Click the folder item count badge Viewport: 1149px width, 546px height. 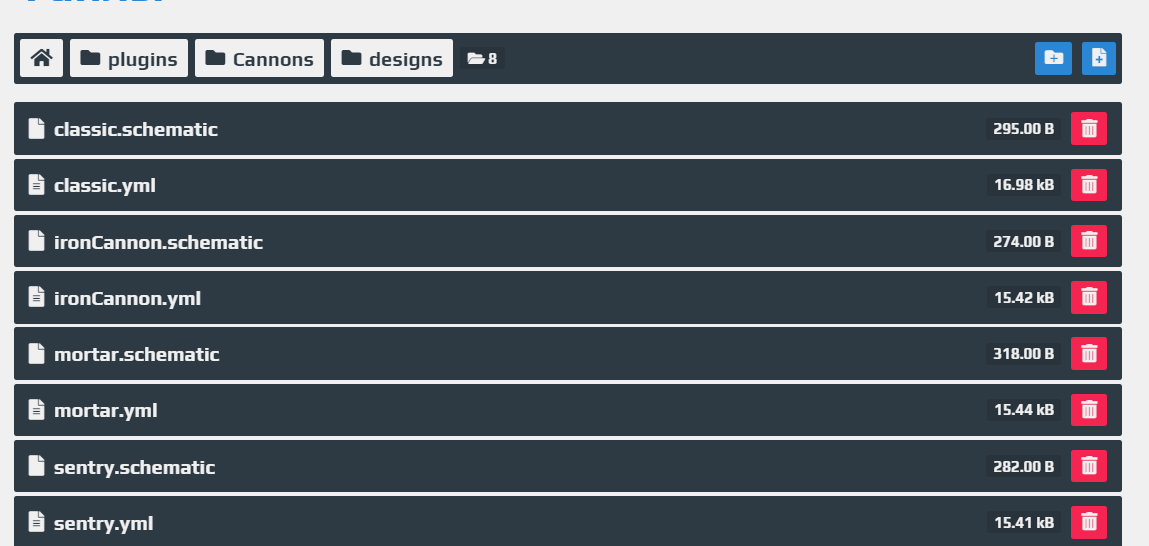tap(482, 59)
